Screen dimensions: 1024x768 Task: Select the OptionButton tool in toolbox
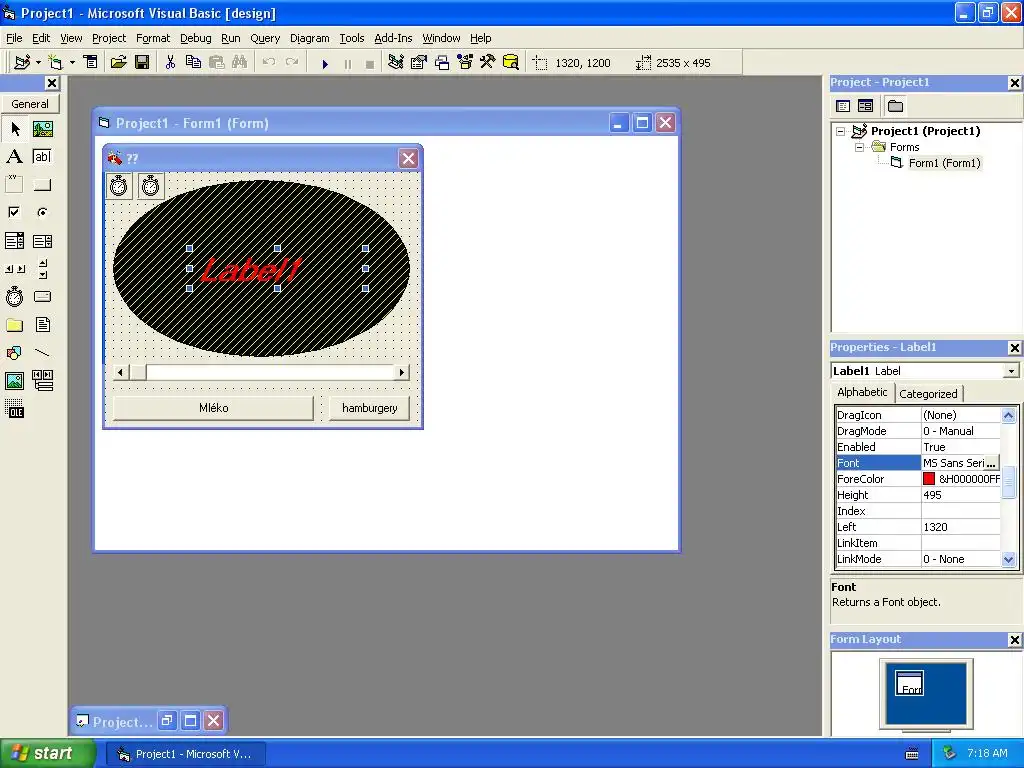[42, 212]
